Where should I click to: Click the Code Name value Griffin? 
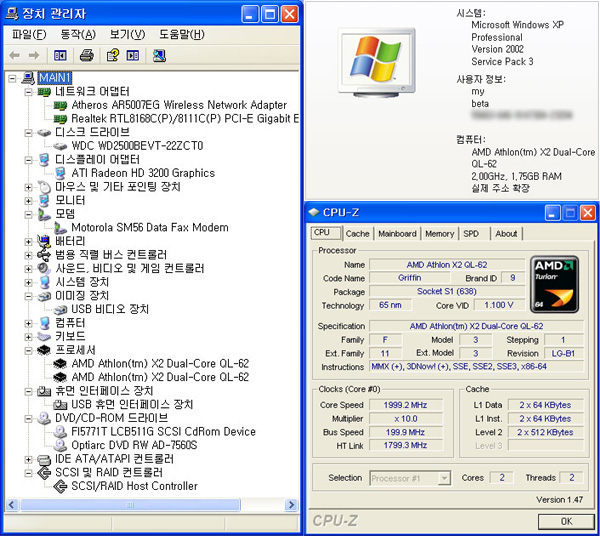tap(409, 278)
